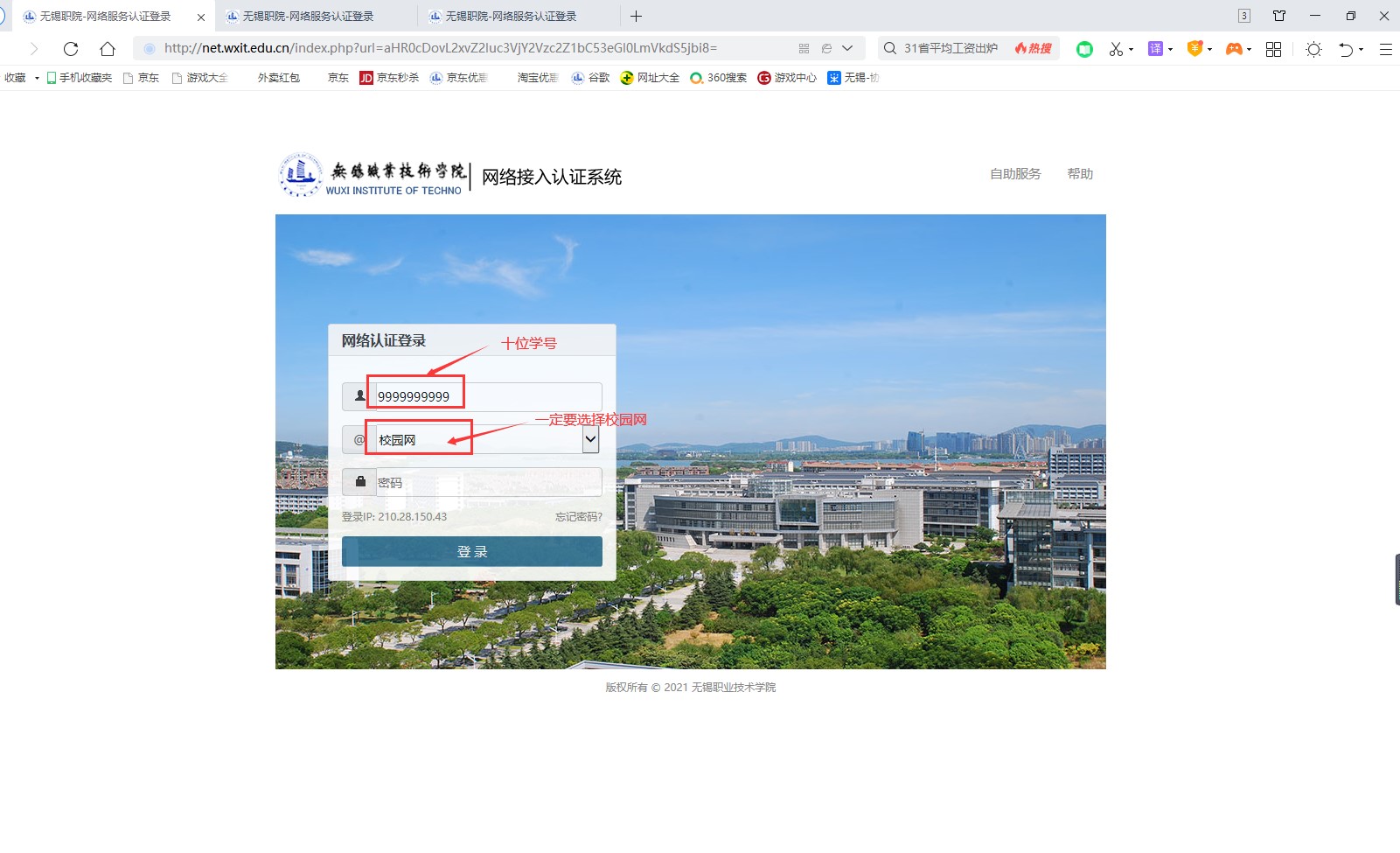The image size is (1400, 853).
Task: Go to browser home page icon
Action: click(108, 49)
